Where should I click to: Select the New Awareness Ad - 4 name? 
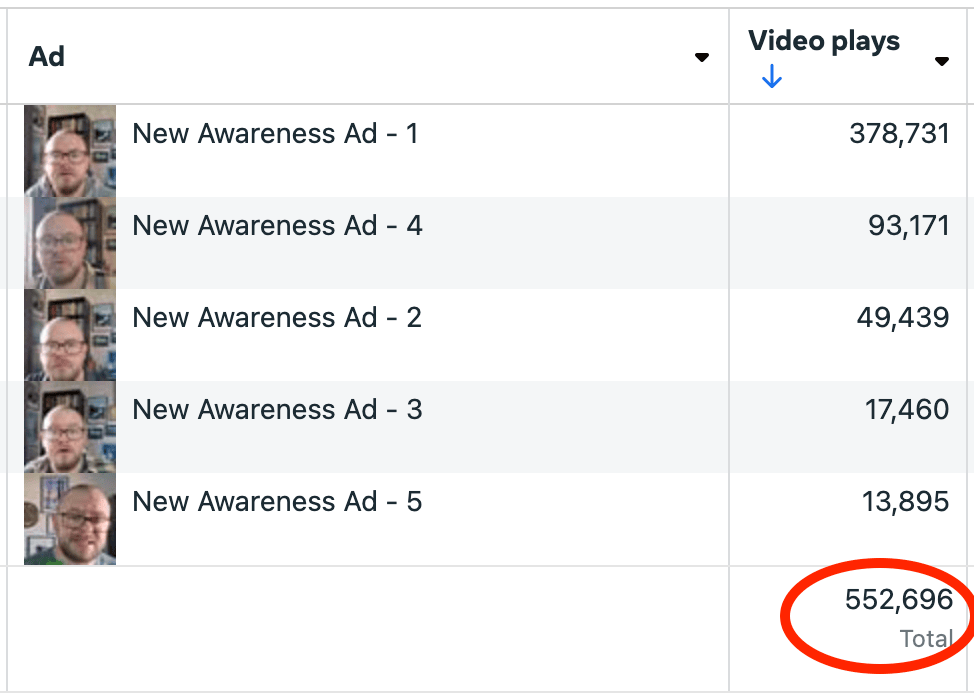point(277,226)
